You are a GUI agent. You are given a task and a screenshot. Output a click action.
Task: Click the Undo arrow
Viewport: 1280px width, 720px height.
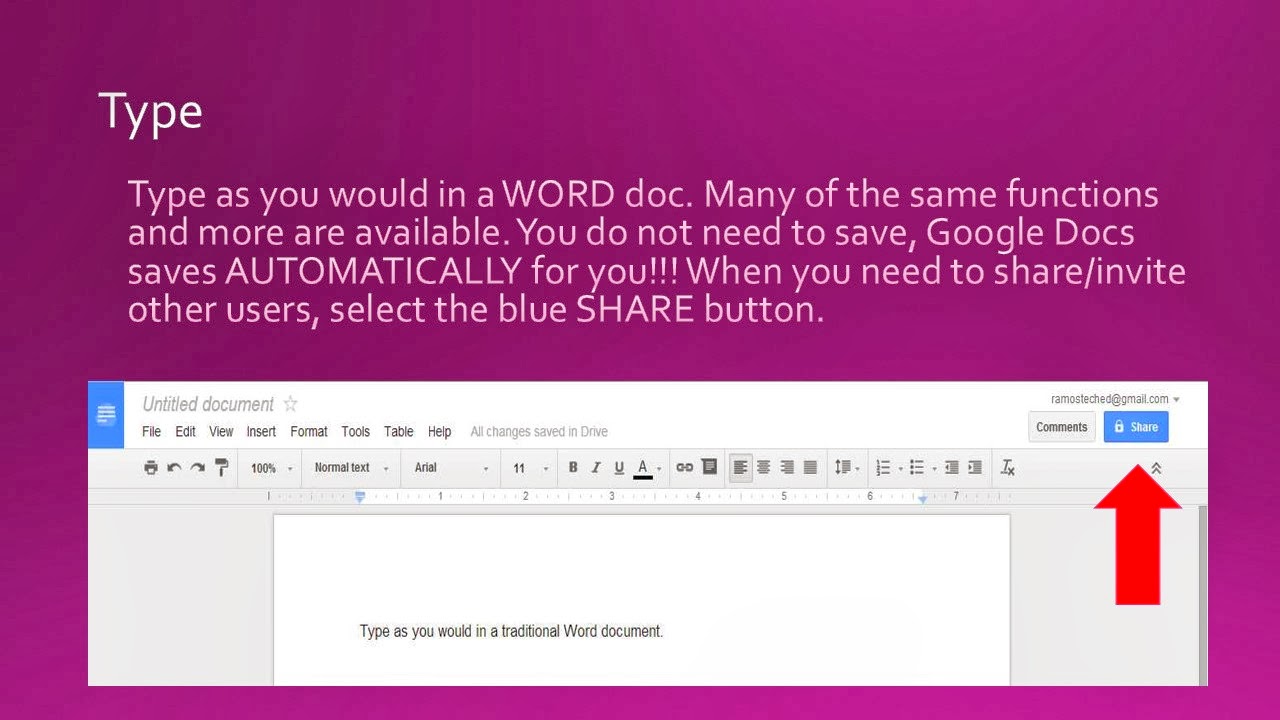(x=174, y=467)
